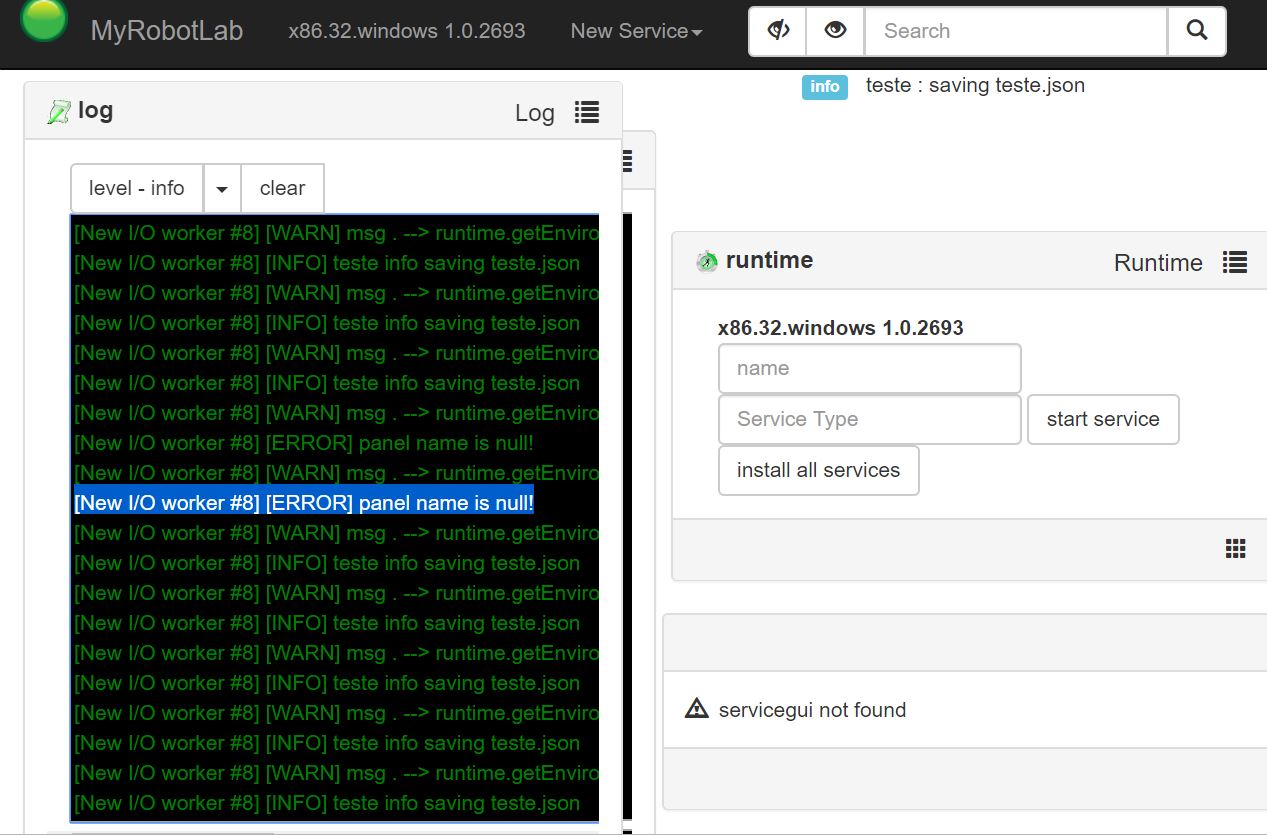Click the log panel service icon
1267x835 pixels.
pyautogui.click(x=59, y=112)
